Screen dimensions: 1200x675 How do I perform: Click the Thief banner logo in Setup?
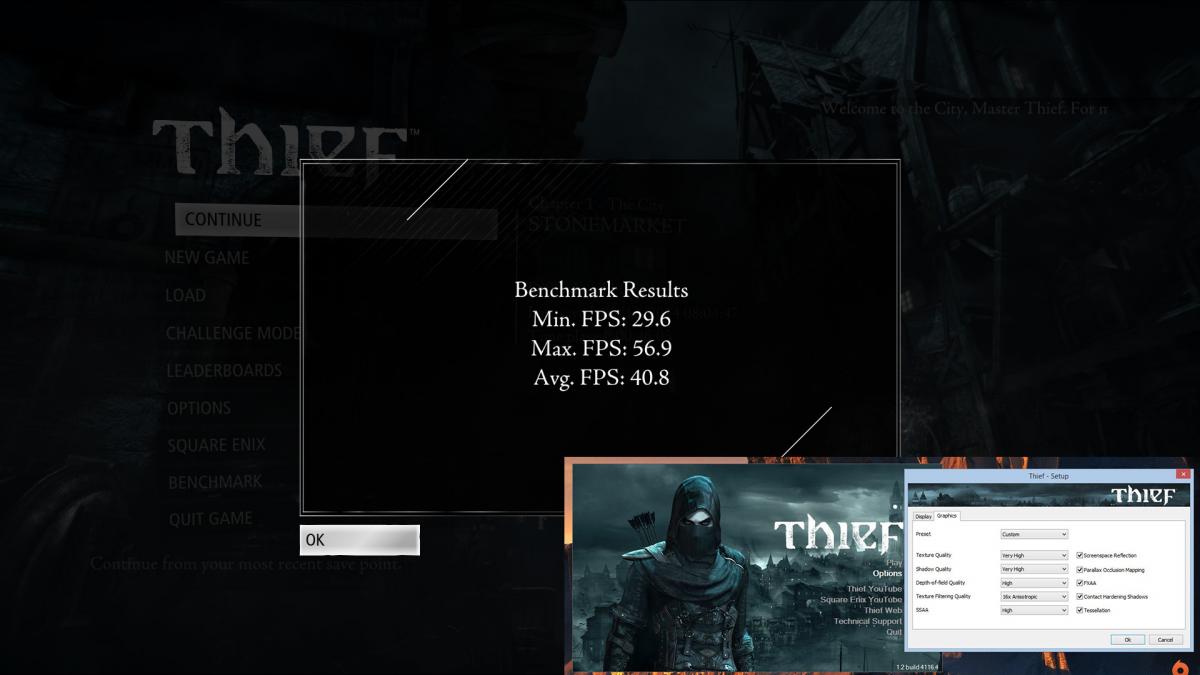[1142, 495]
